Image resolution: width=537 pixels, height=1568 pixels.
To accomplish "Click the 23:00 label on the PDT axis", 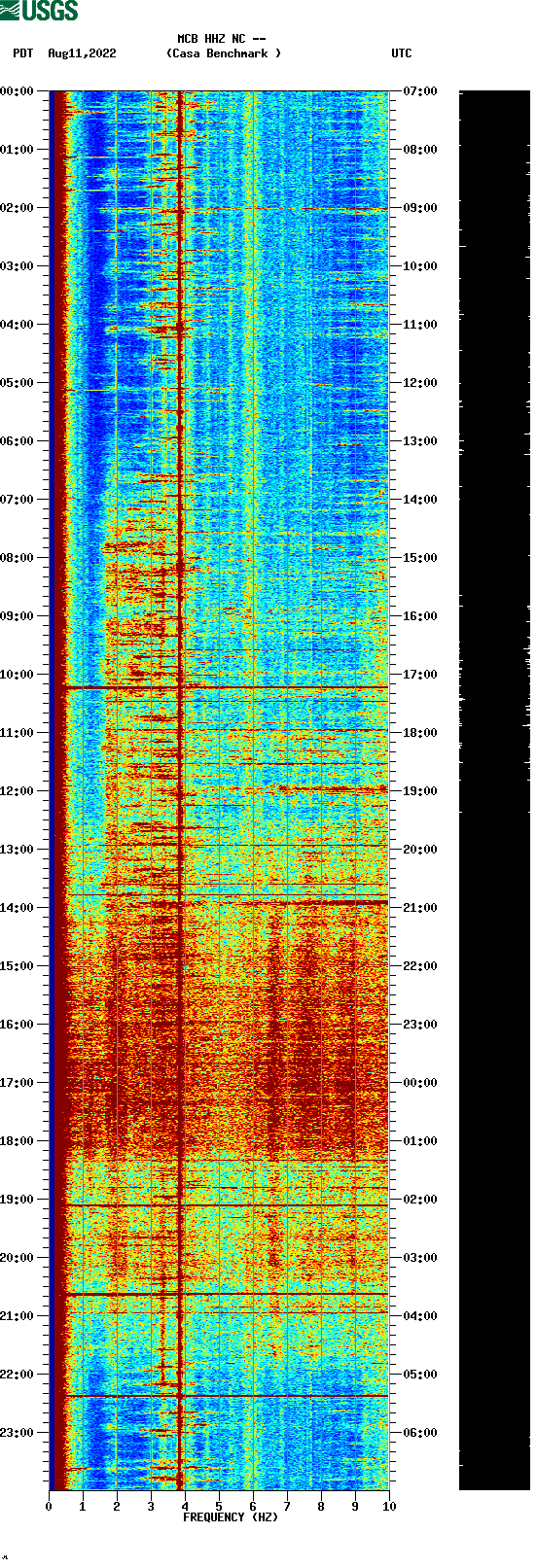I will pyautogui.click(x=18, y=1433).
